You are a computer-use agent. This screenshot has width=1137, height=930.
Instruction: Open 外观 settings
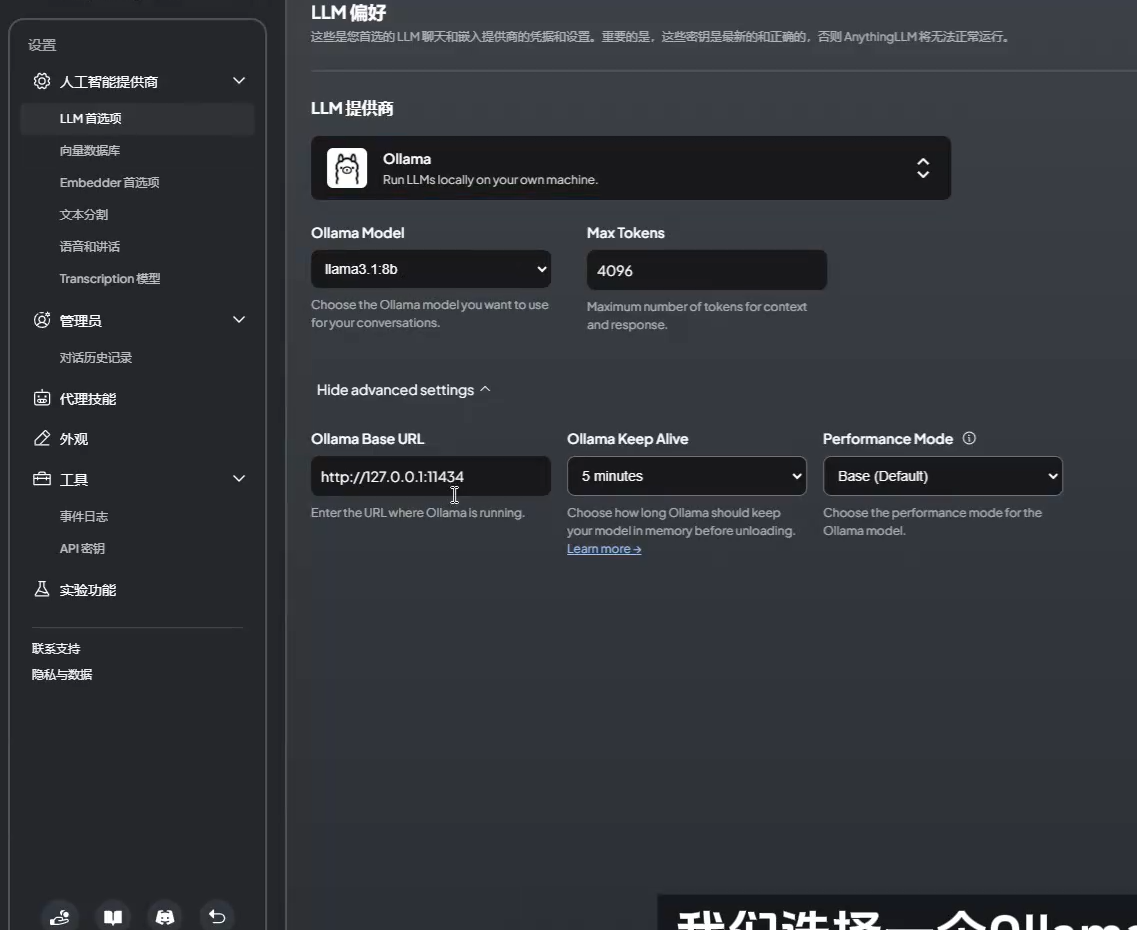click(74, 439)
